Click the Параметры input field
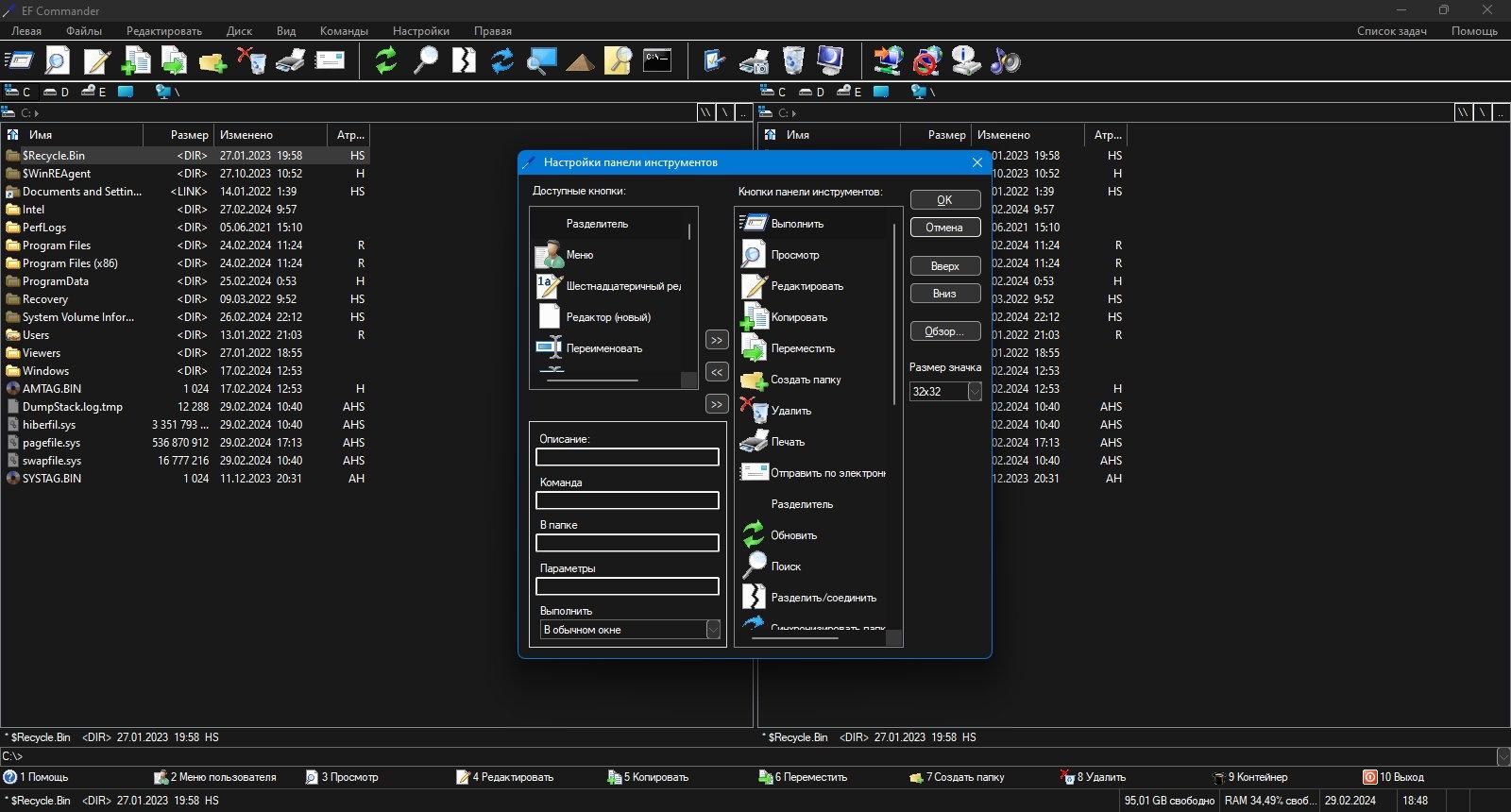 (627, 586)
